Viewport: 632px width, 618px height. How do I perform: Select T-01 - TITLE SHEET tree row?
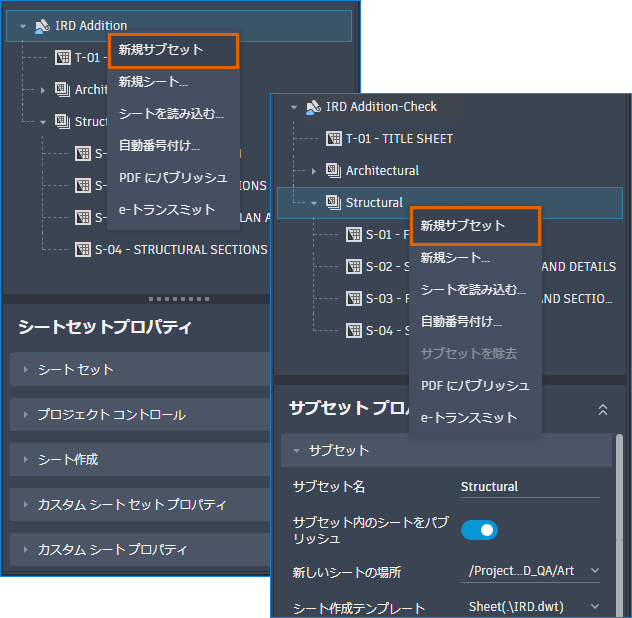point(450,139)
